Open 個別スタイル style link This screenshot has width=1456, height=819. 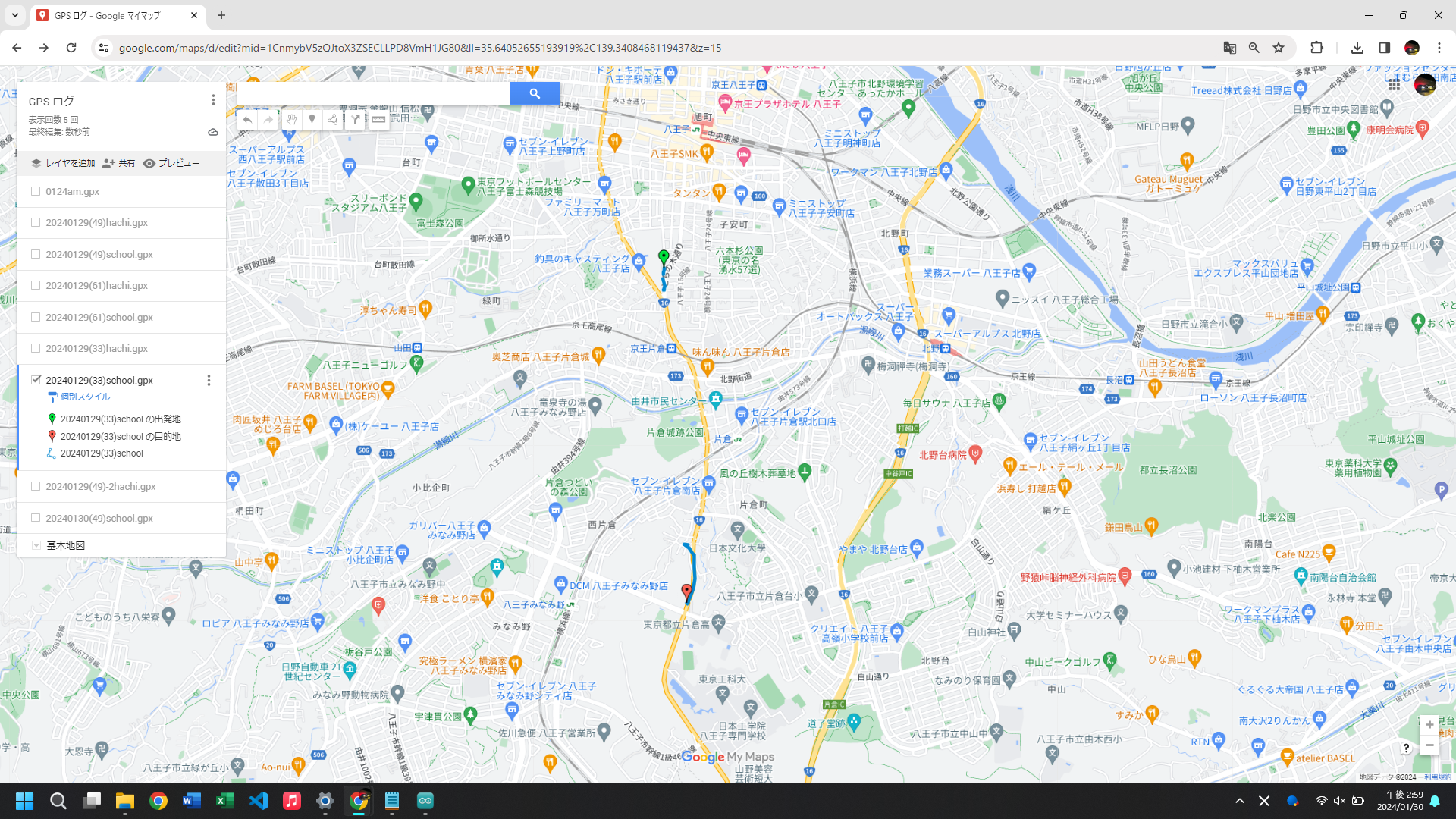click(85, 397)
